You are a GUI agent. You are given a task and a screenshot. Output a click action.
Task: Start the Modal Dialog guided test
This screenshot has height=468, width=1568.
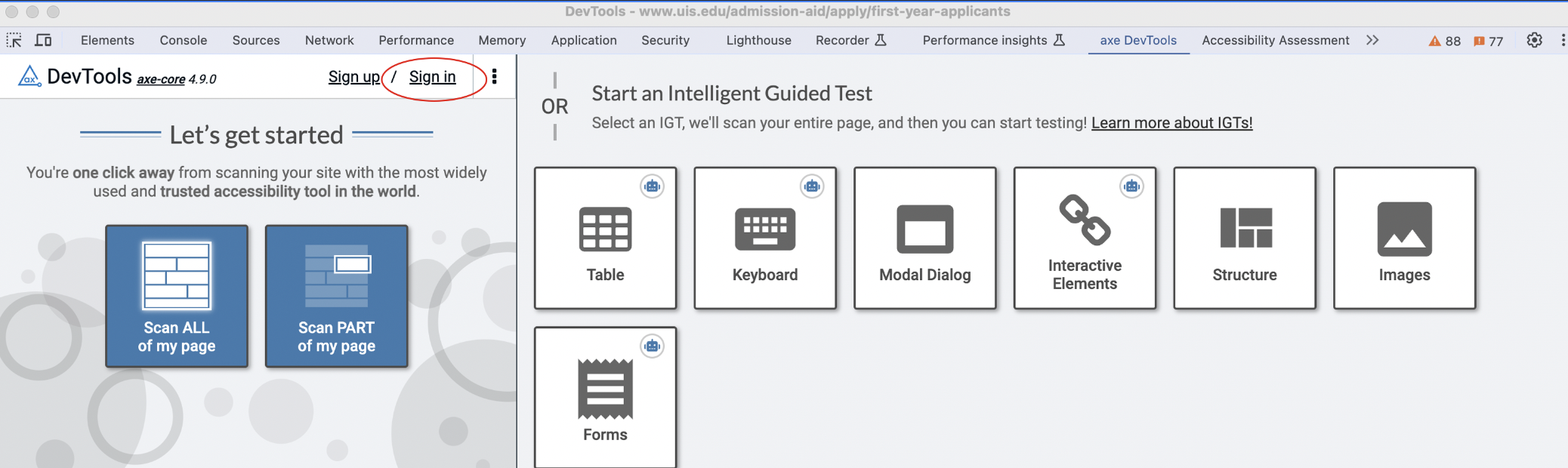pyautogui.click(x=925, y=238)
